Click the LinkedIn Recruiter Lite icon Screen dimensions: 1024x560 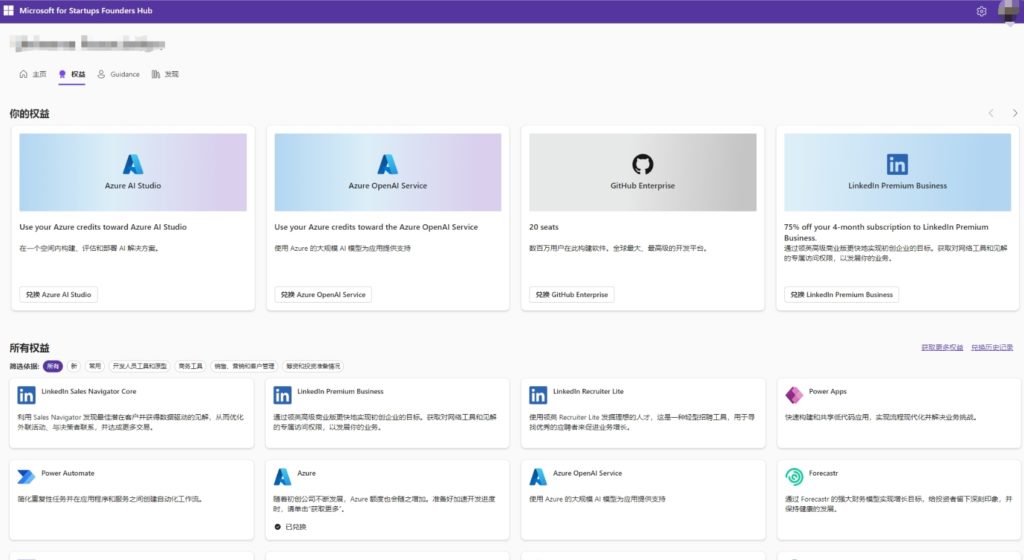click(x=538, y=395)
